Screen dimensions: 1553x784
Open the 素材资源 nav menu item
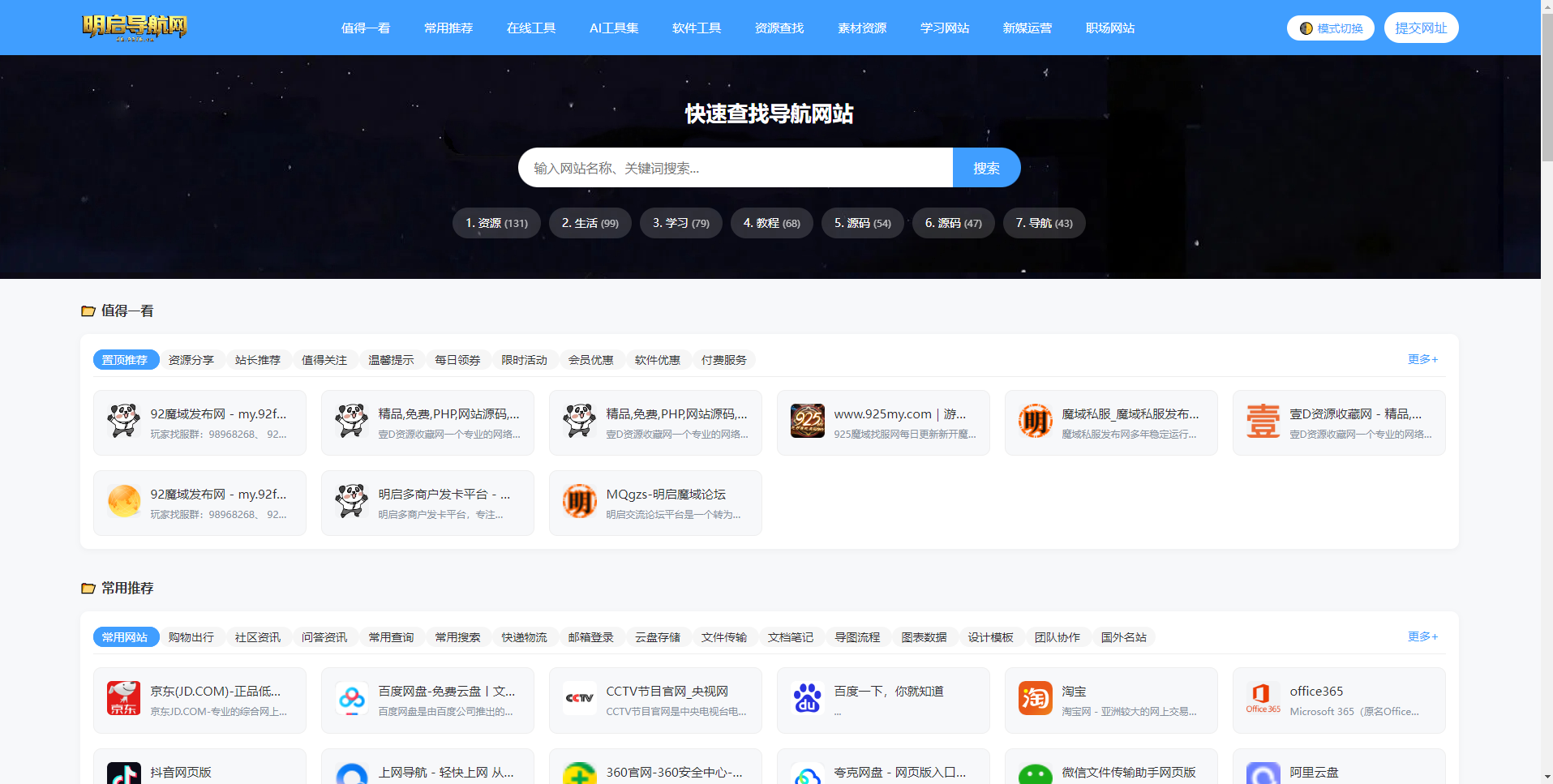coord(862,28)
